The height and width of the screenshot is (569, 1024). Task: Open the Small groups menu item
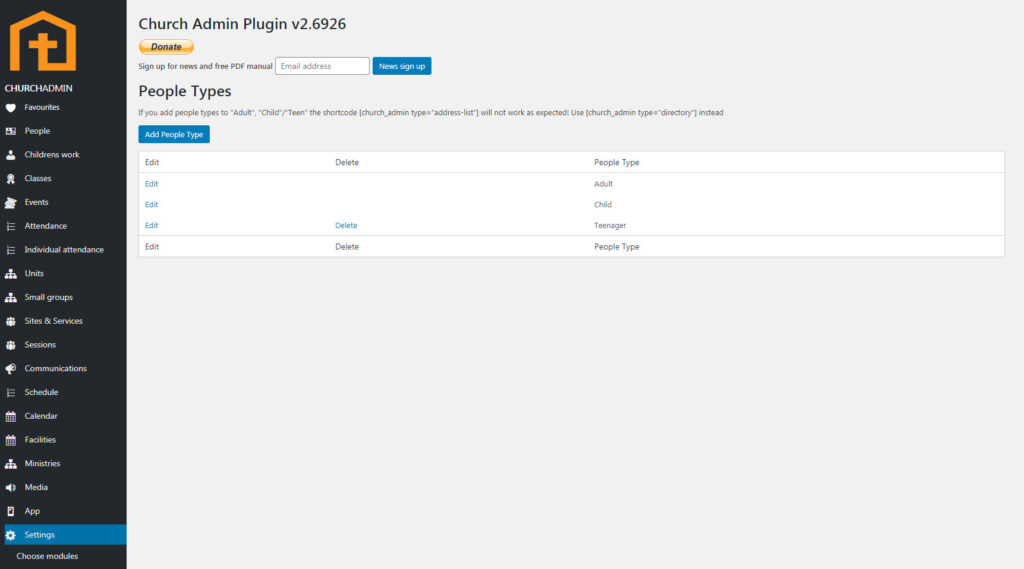[x=48, y=297]
